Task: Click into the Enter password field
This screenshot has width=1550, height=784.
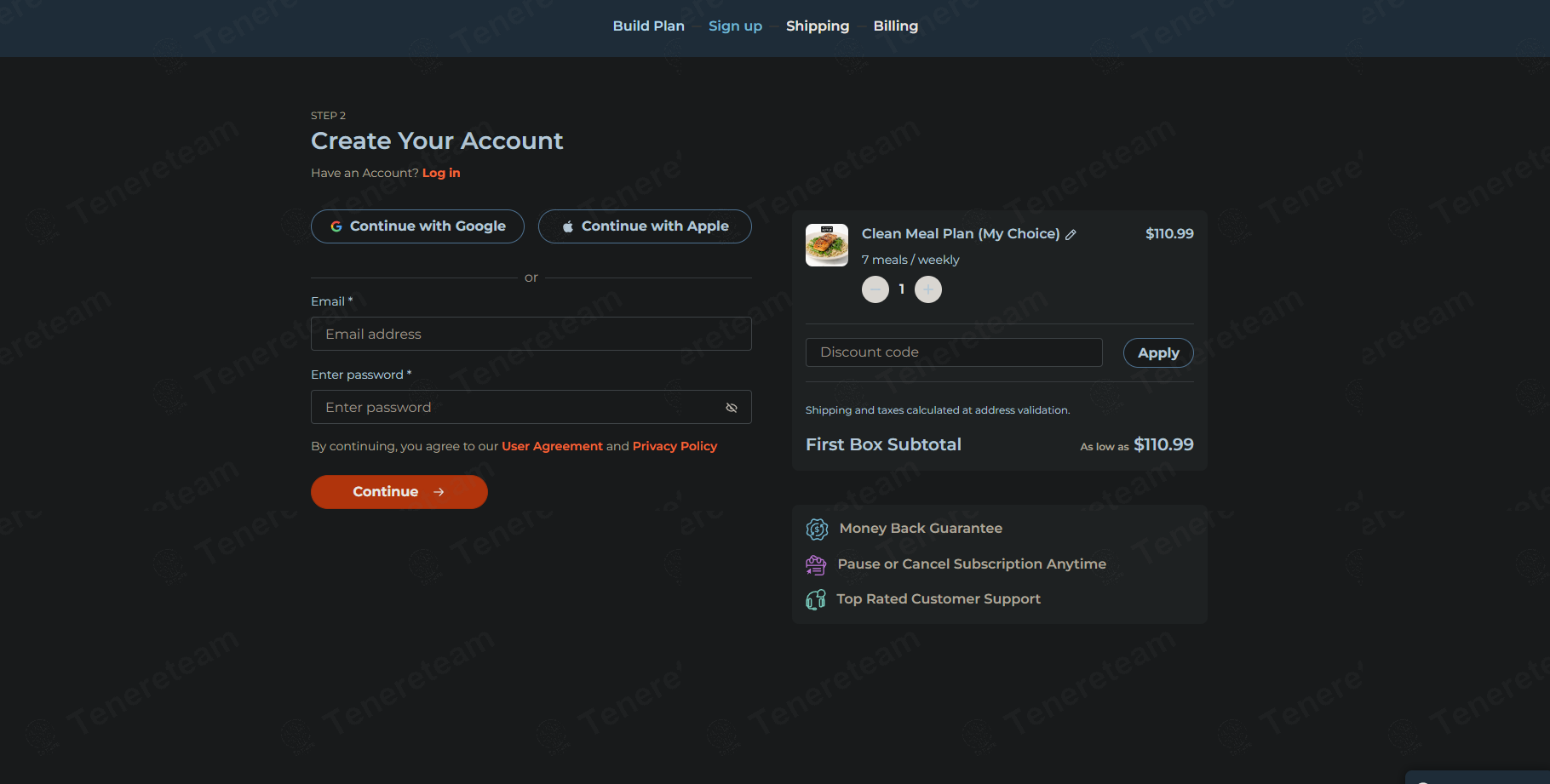Action: (515, 408)
